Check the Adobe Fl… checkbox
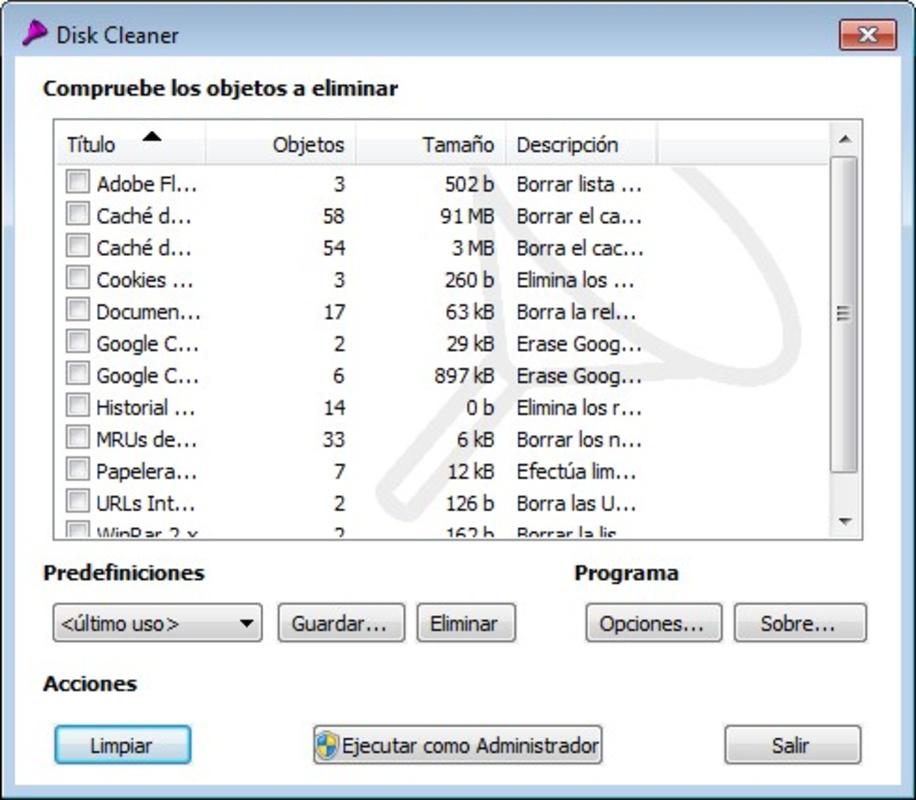Image resolution: width=916 pixels, height=800 pixels. pos(78,182)
